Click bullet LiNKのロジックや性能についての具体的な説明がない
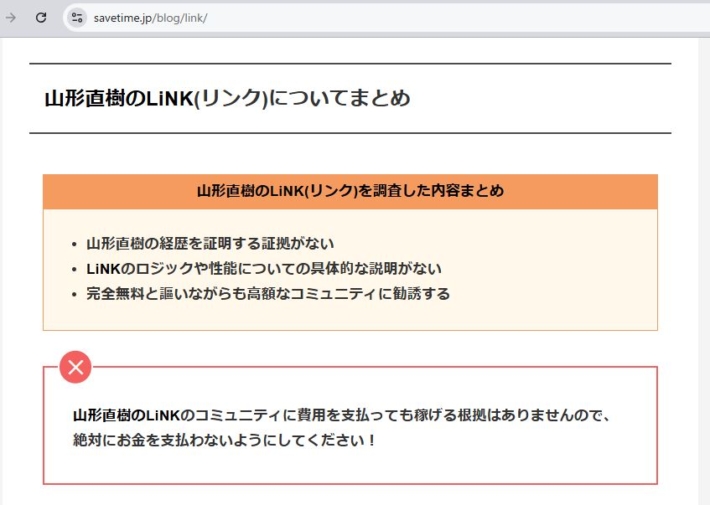This screenshot has width=710, height=505. click(264, 269)
